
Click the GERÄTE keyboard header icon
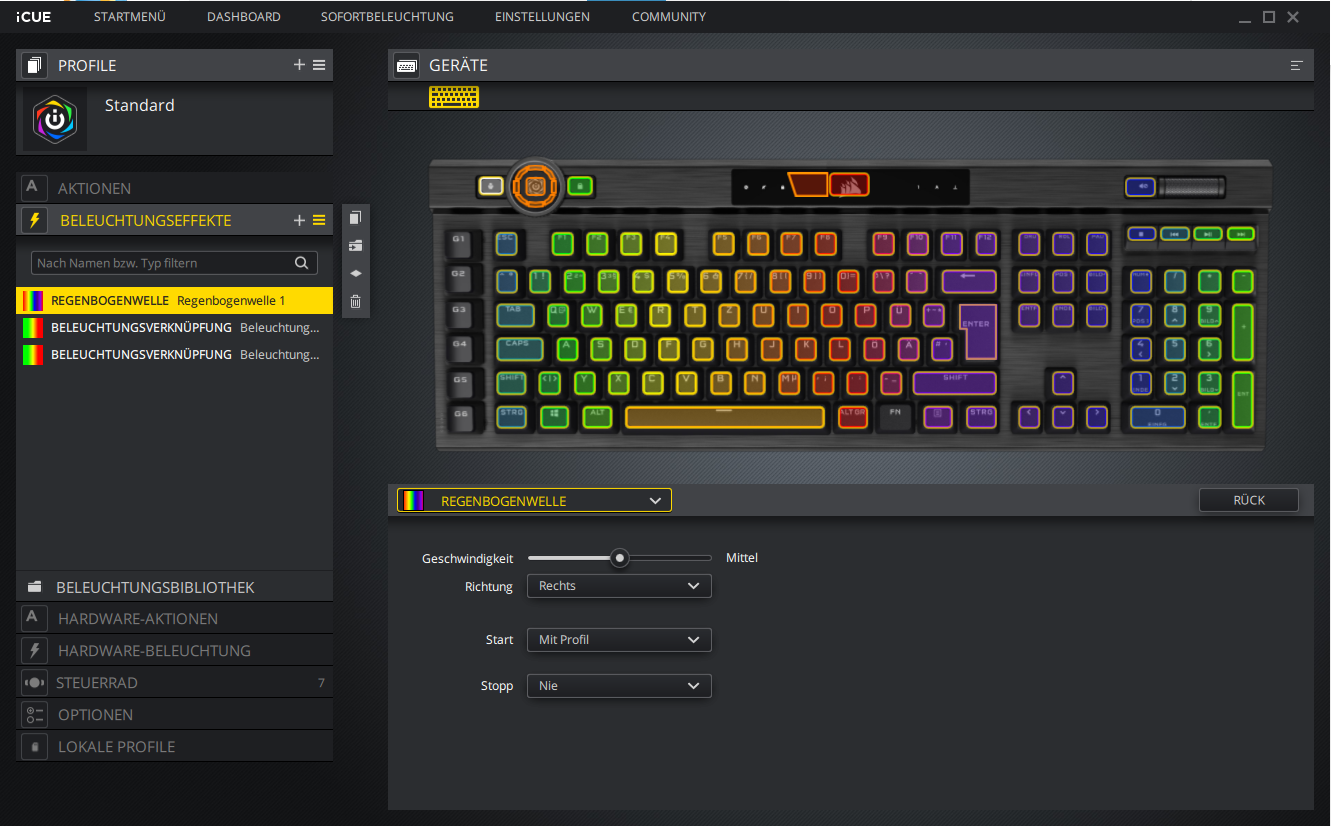[x=407, y=65]
